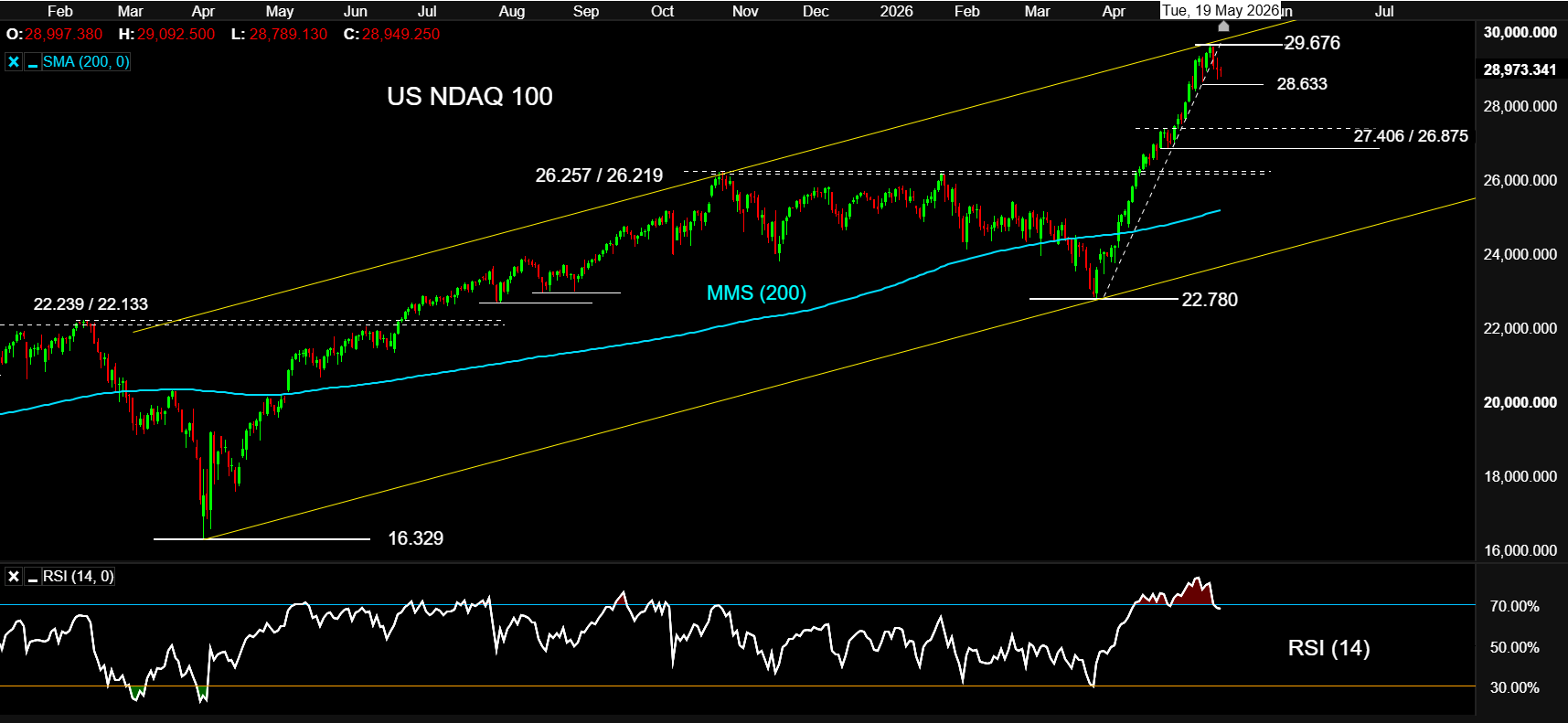Screen dimensions: 1568x723
Task: Click the 16,000.000 price axis label
Action: click(1520, 550)
